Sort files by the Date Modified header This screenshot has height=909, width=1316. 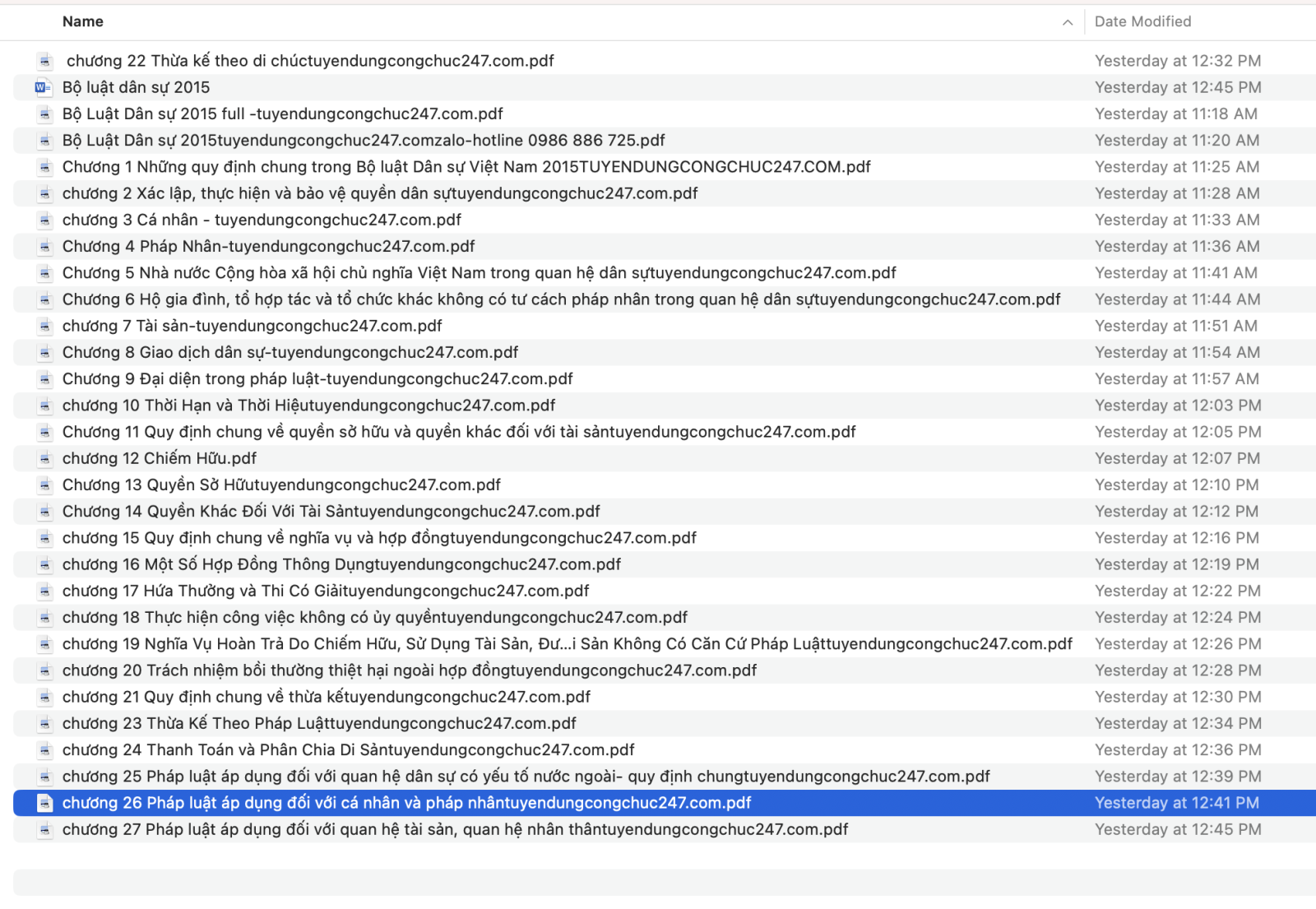(1142, 21)
